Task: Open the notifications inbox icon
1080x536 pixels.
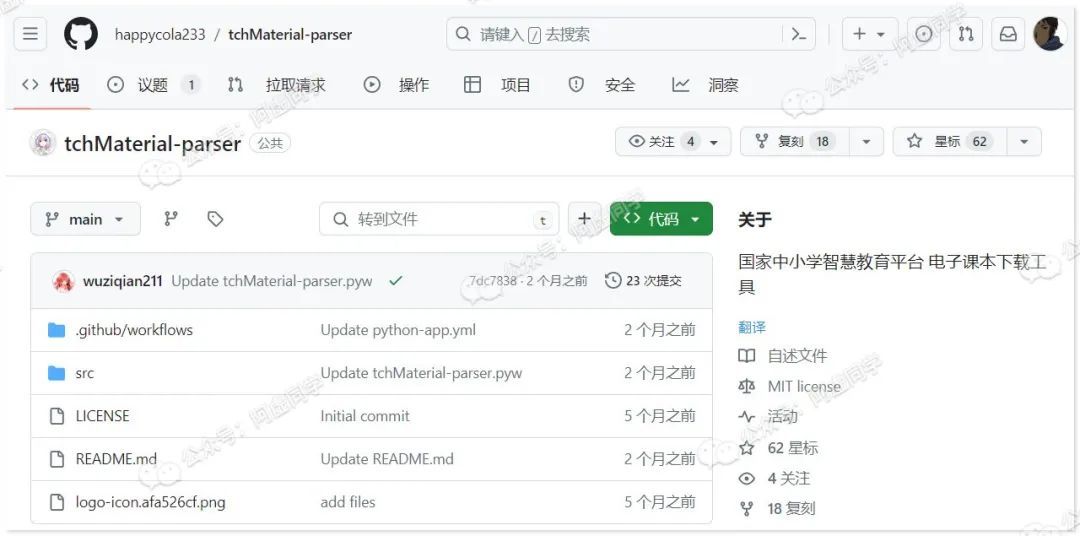Action: [1008, 34]
